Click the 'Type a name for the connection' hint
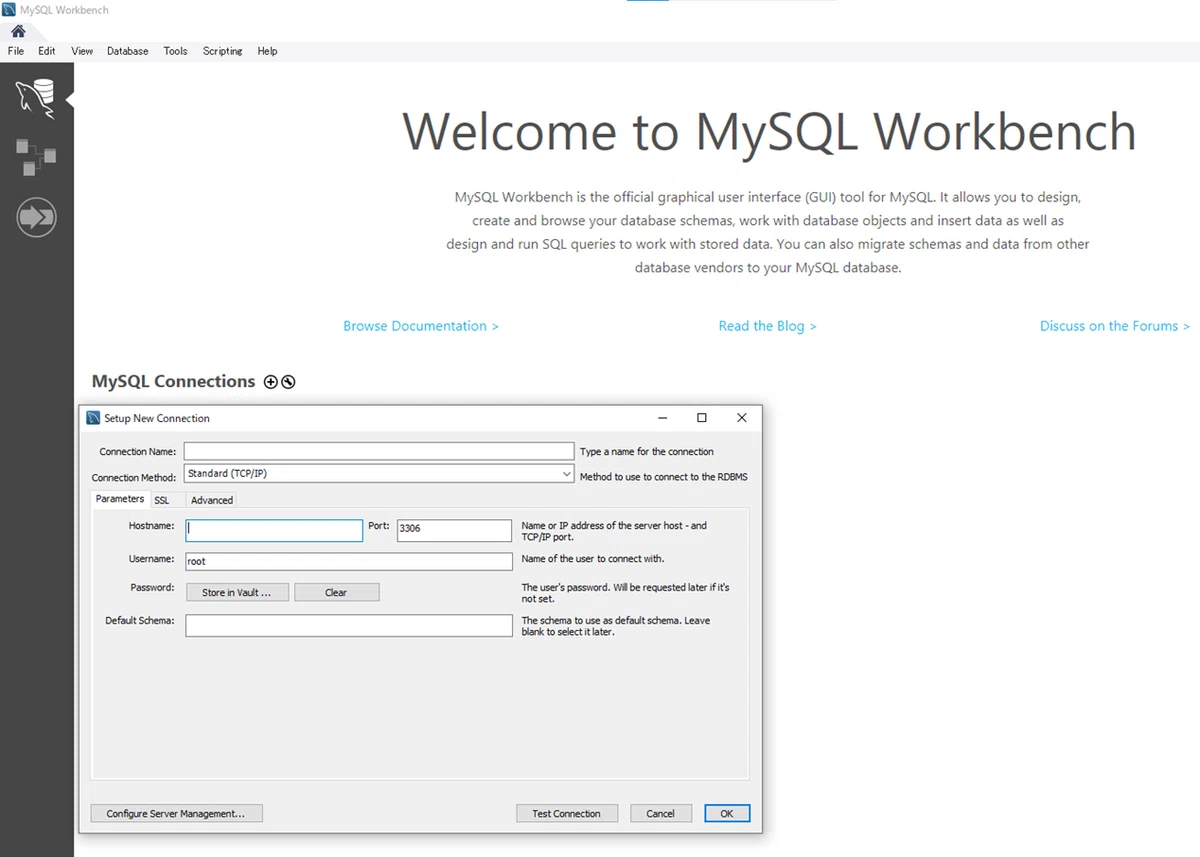1200x857 pixels. (647, 452)
